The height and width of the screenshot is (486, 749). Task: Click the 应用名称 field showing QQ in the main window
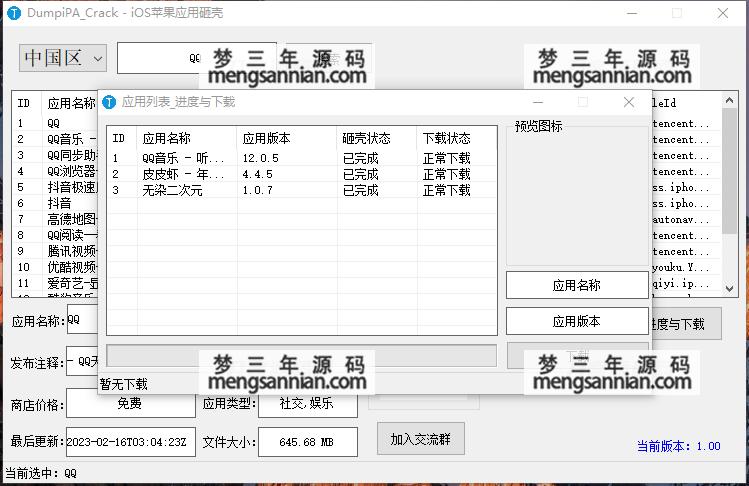82,321
